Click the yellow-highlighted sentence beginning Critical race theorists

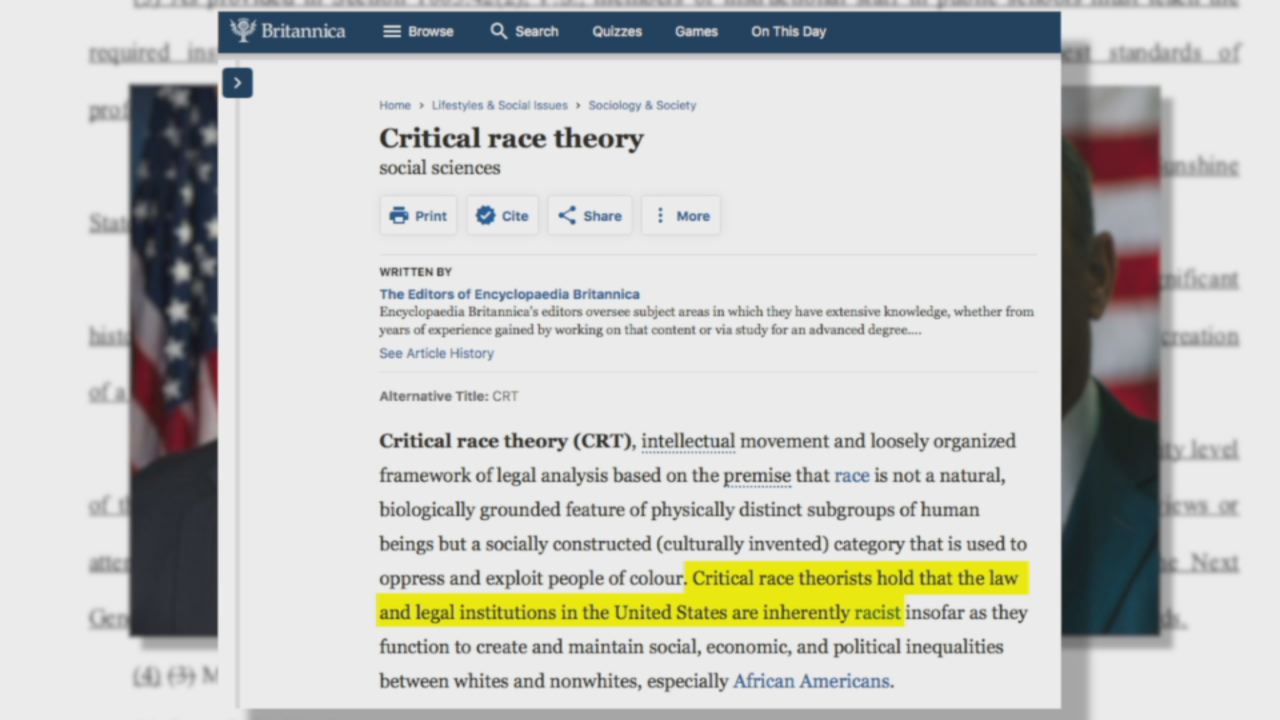click(x=702, y=595)
